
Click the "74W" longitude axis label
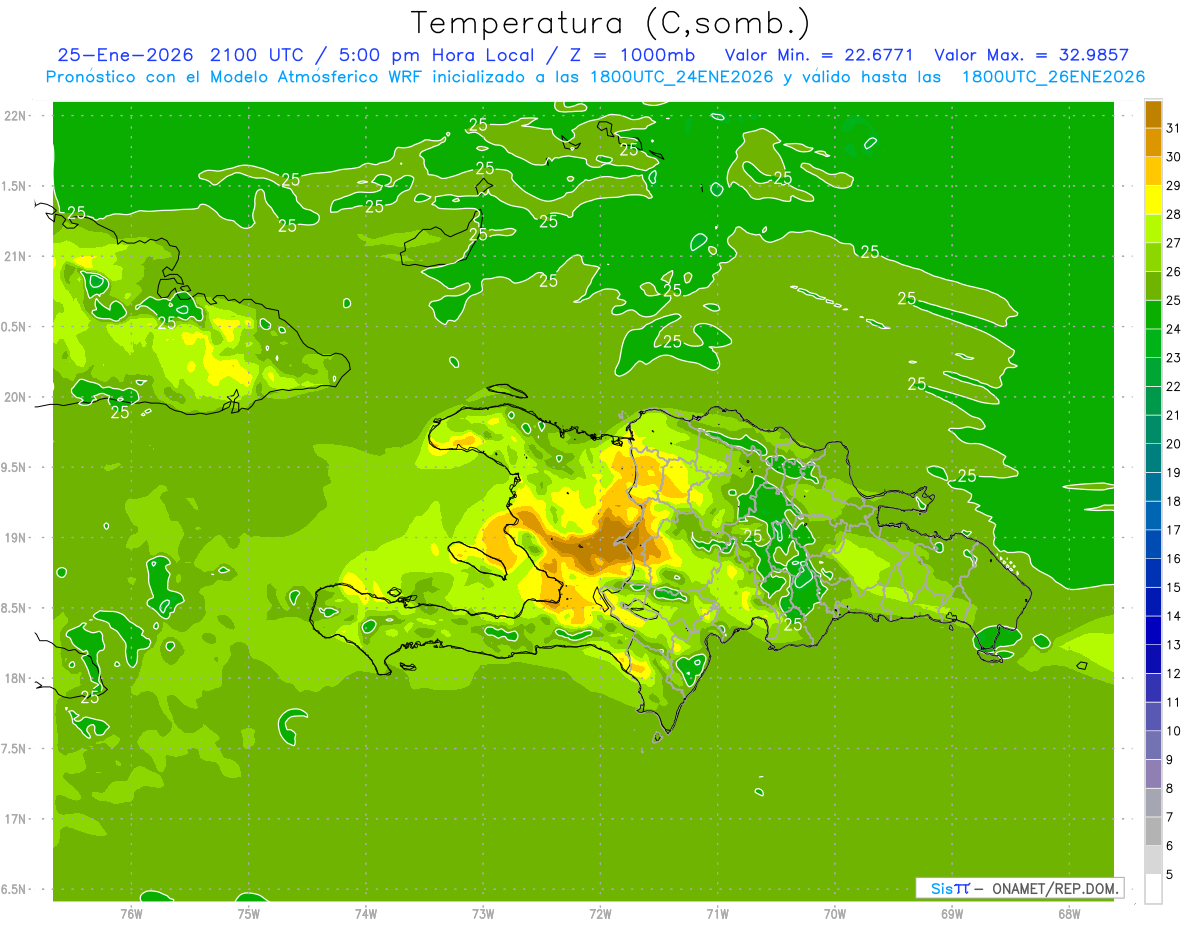click(365, 914)
